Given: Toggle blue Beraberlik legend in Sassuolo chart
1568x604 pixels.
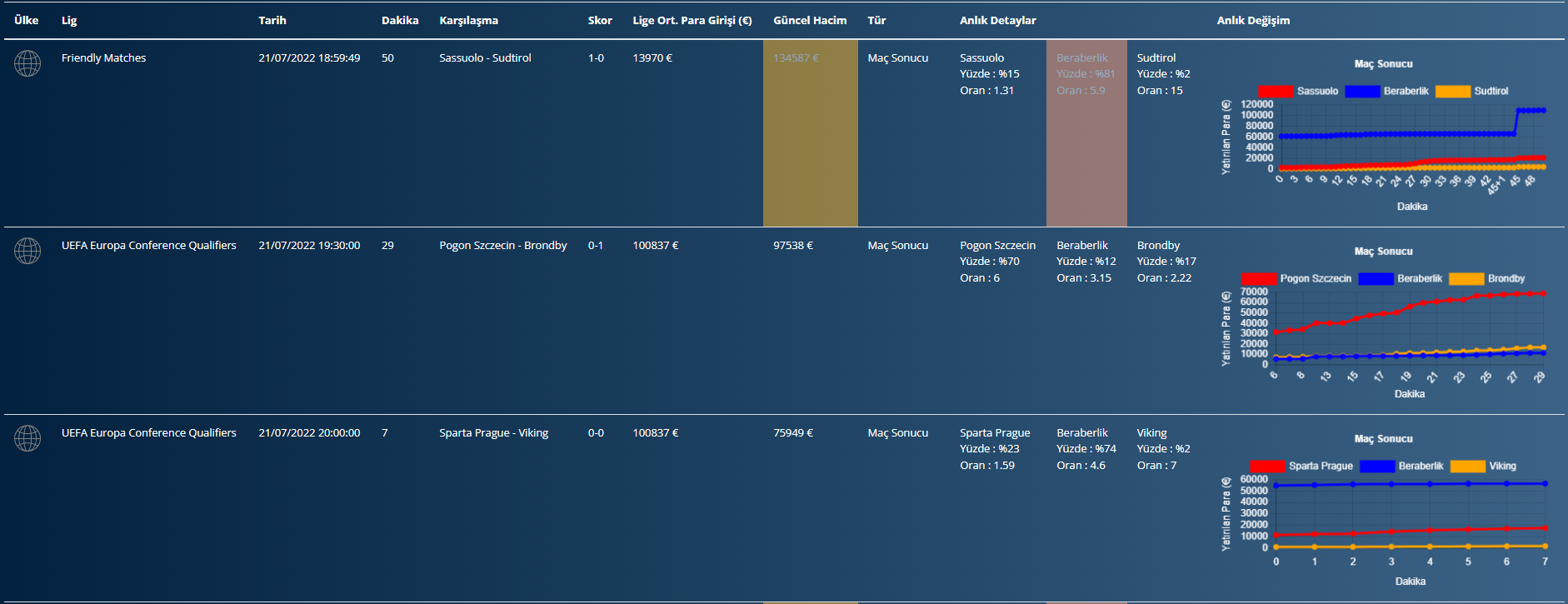Looking at the screenshot, I should click(x=1362, y=92).
